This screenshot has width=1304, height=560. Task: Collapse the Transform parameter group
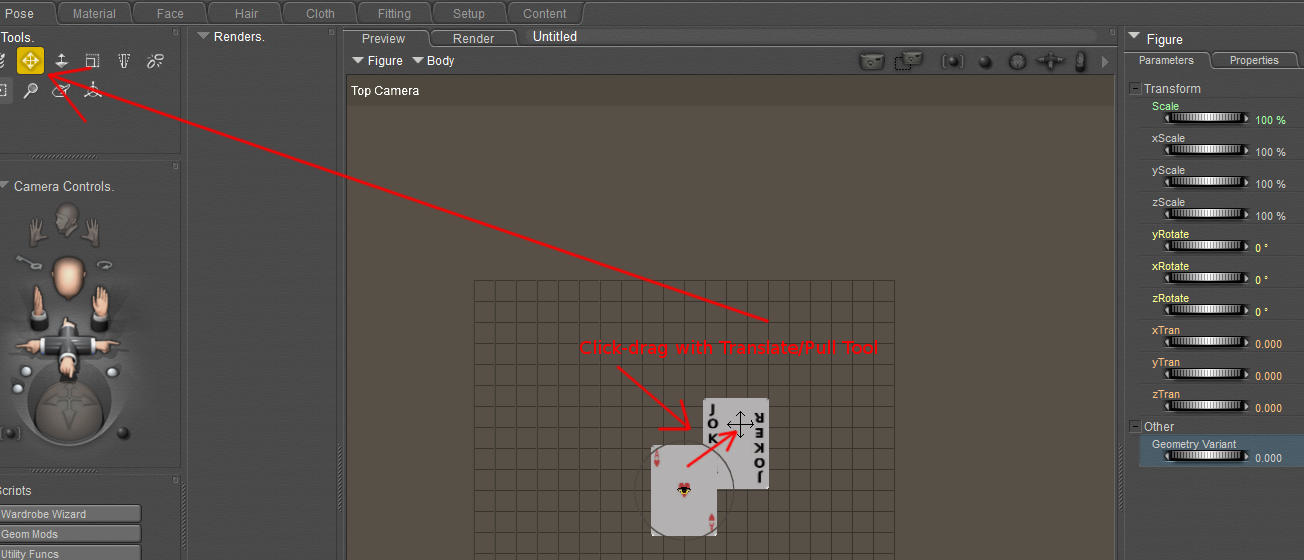pyautogui.click(x=1135, y=88)
